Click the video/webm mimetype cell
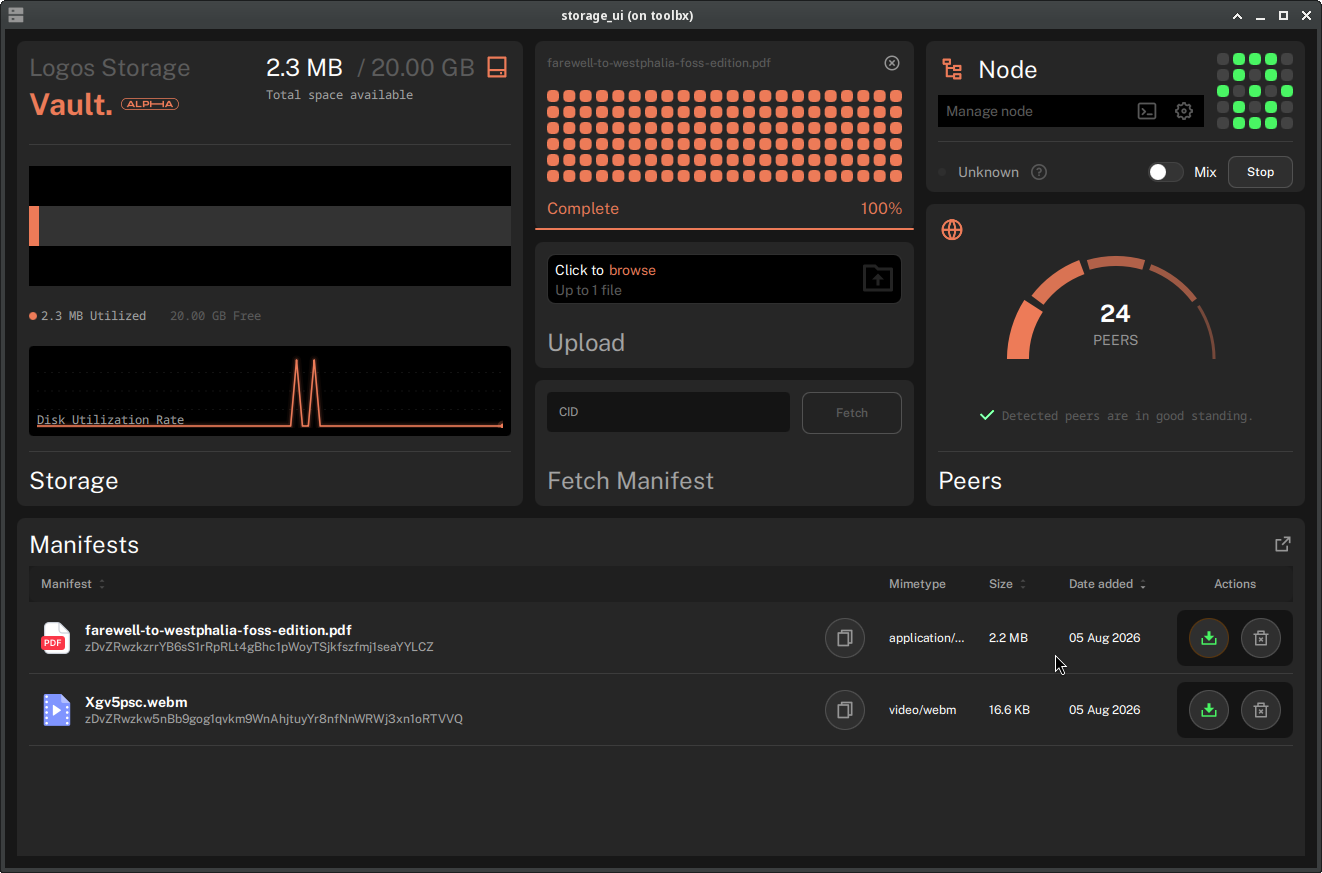 point(922,710)
